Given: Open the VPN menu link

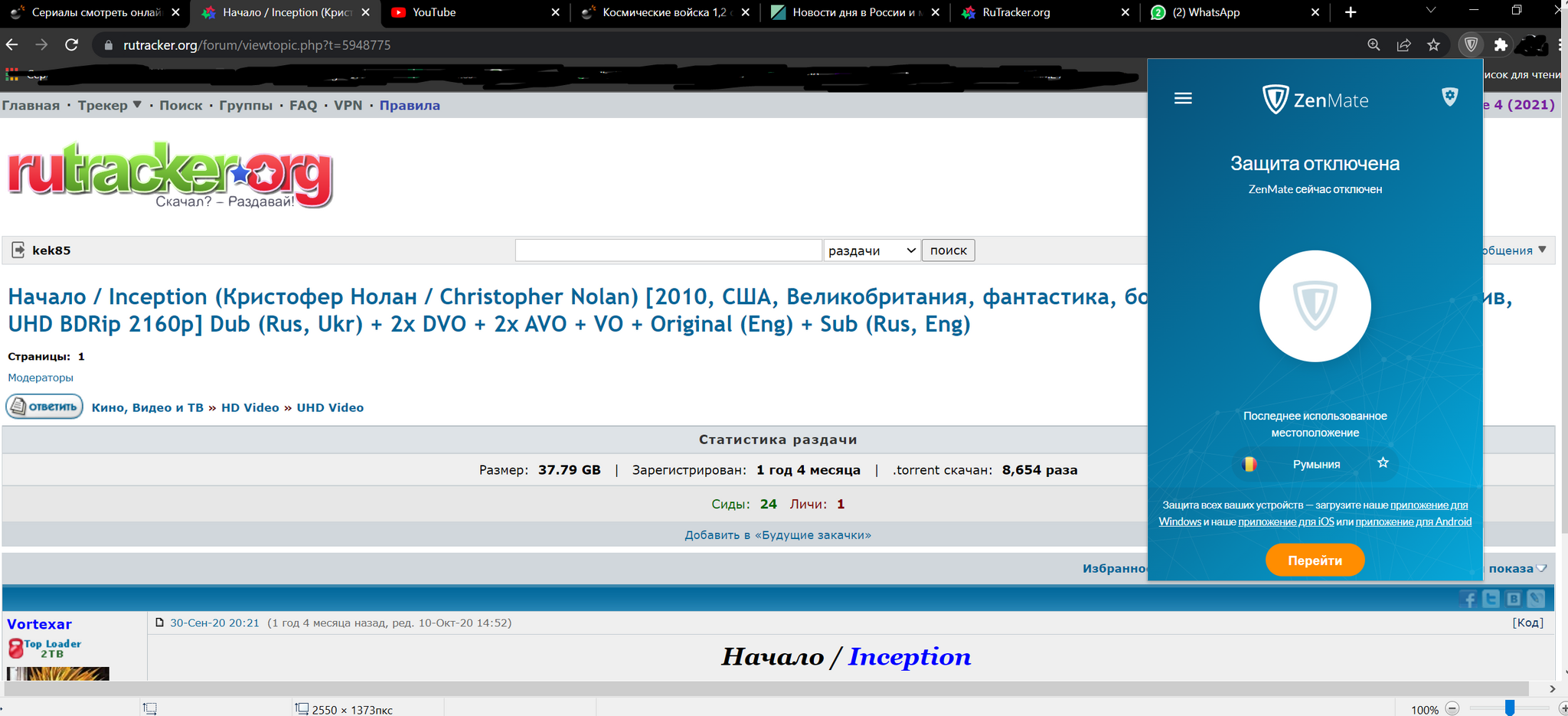Looking at the screenshot, I should click(348, 106).
